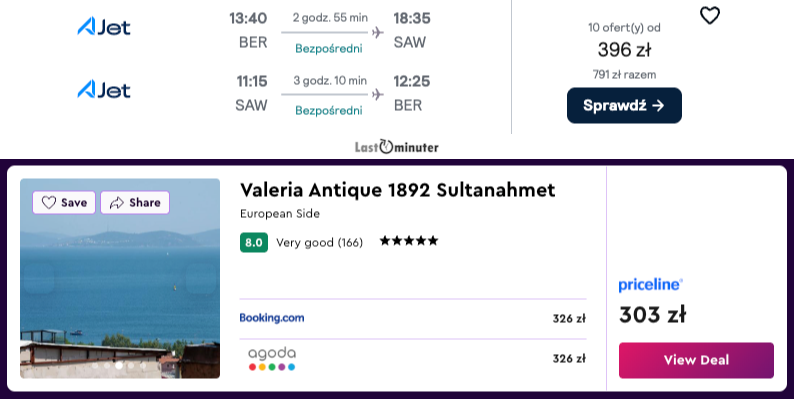
Task: Share the Valeria Antique hotel listing
Action: pos(135,203)
